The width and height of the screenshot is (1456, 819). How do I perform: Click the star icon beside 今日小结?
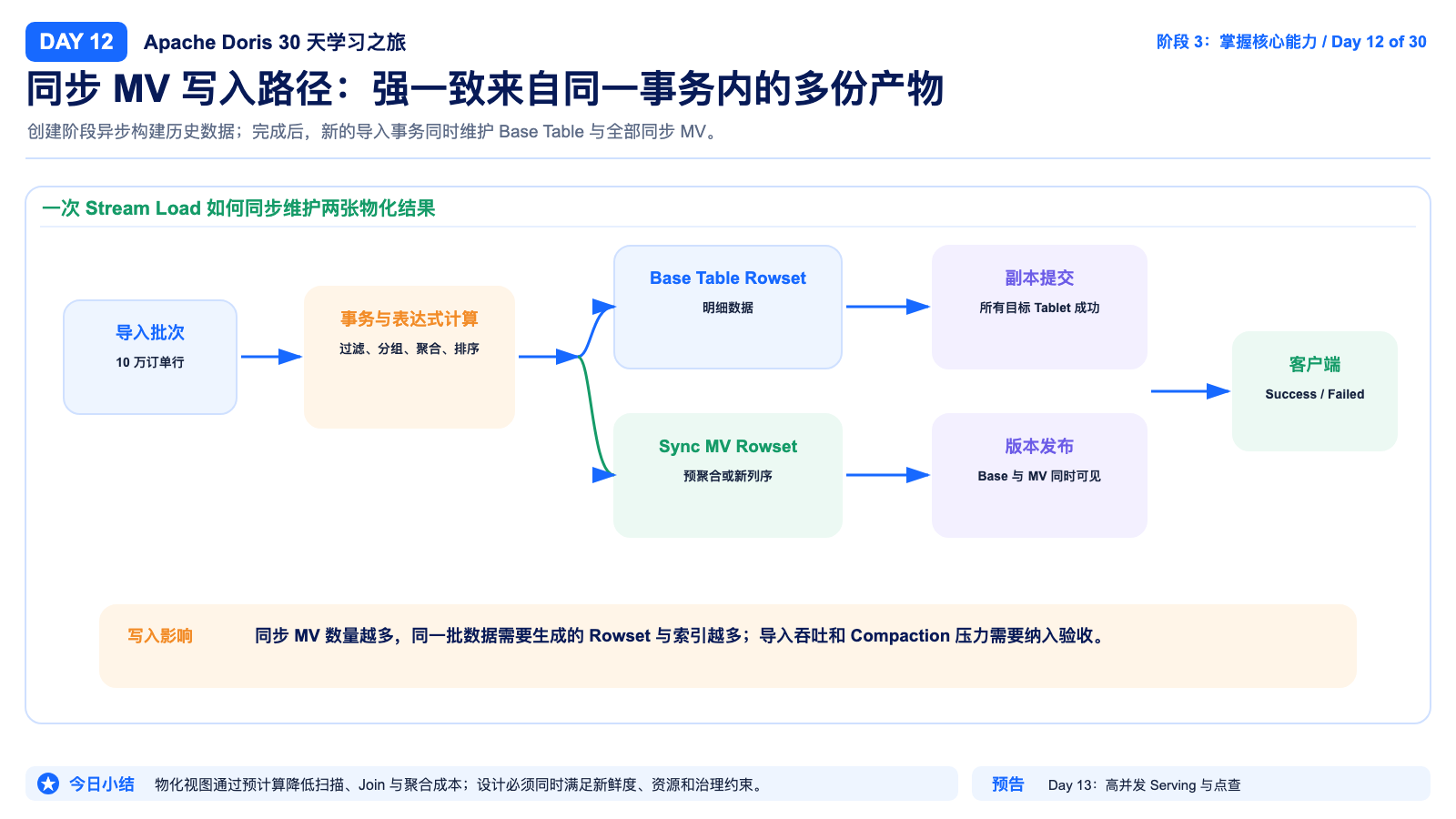48,784
